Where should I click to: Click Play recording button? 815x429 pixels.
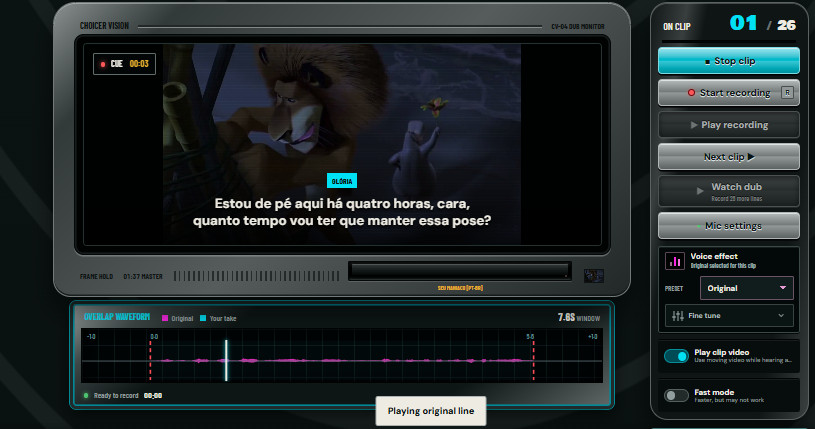[729, 125]
